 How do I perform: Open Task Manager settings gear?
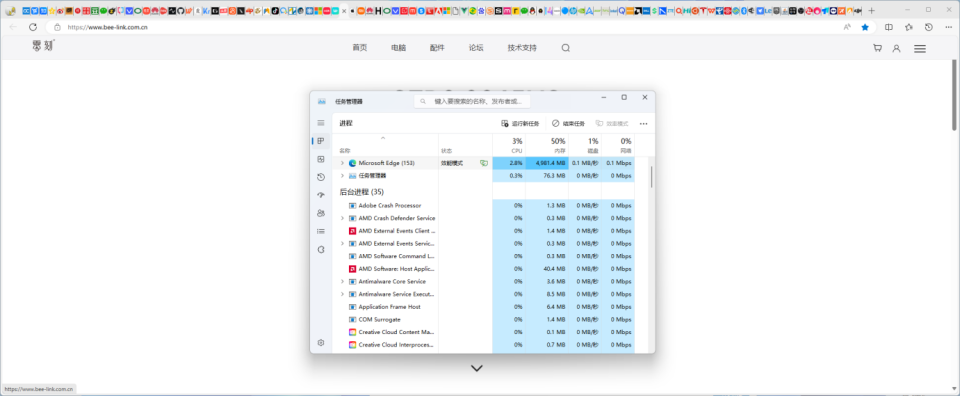(x=321, y=343)
